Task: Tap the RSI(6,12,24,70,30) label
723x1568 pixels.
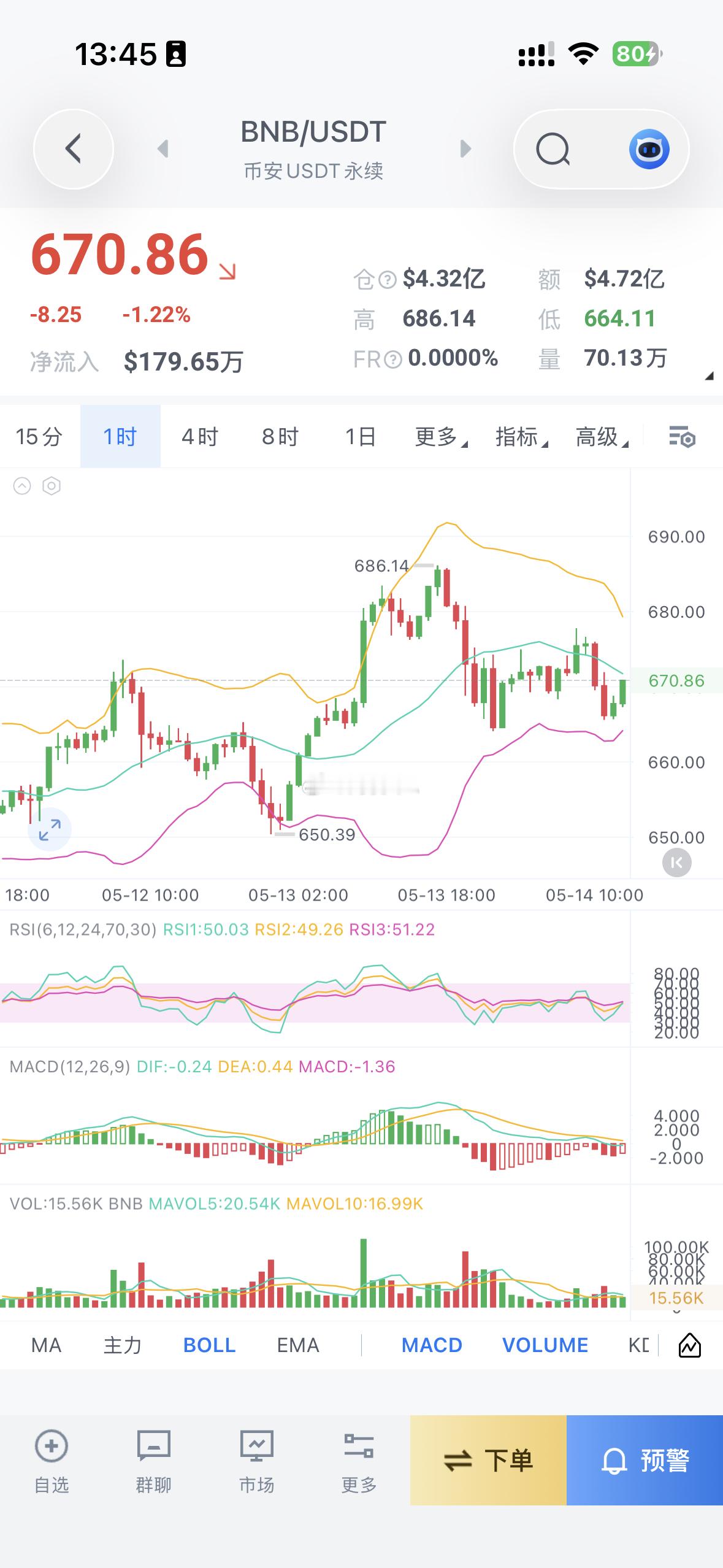Action: coord(83,929)
